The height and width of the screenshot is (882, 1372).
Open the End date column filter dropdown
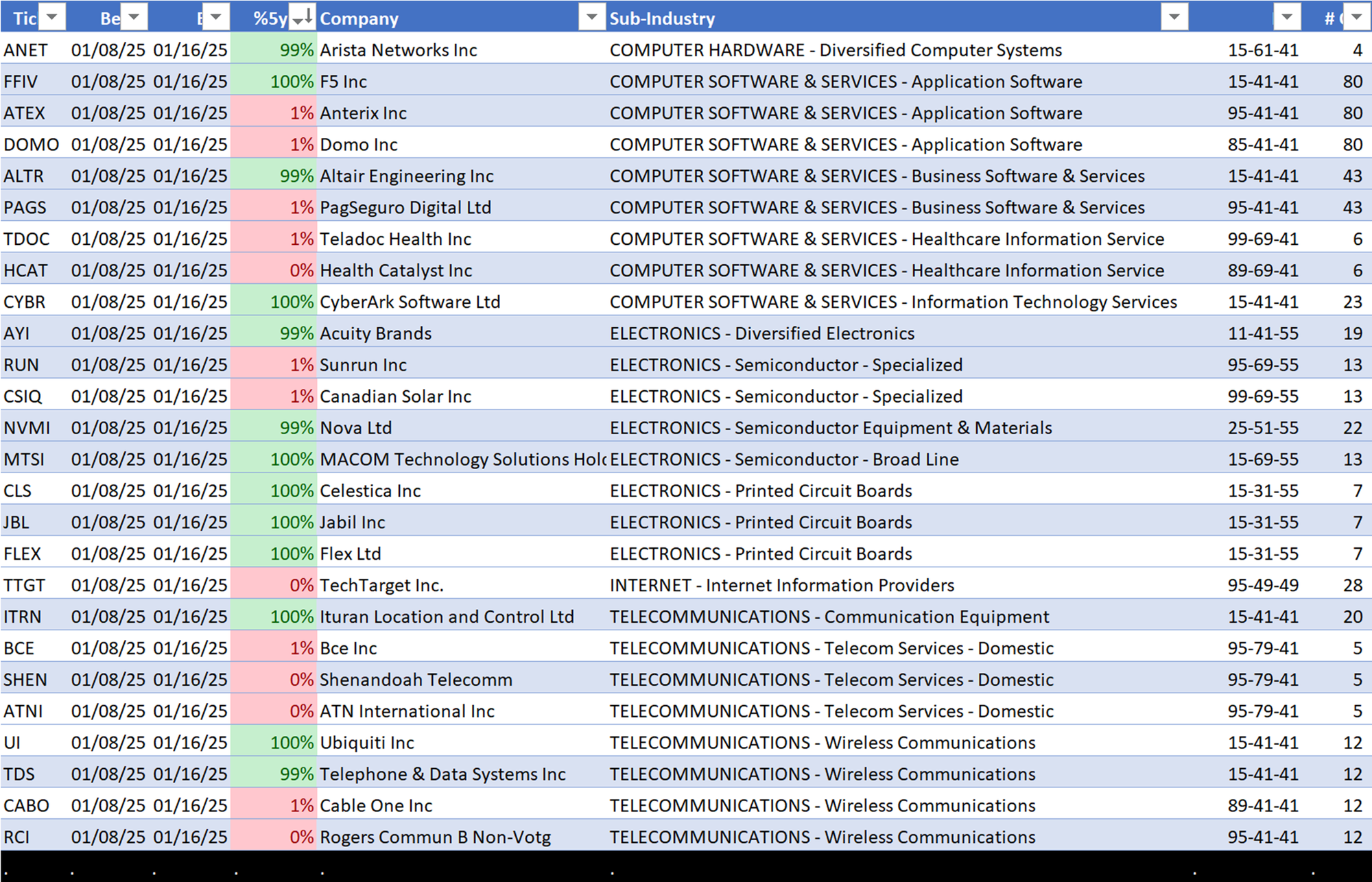pos(215,18)
